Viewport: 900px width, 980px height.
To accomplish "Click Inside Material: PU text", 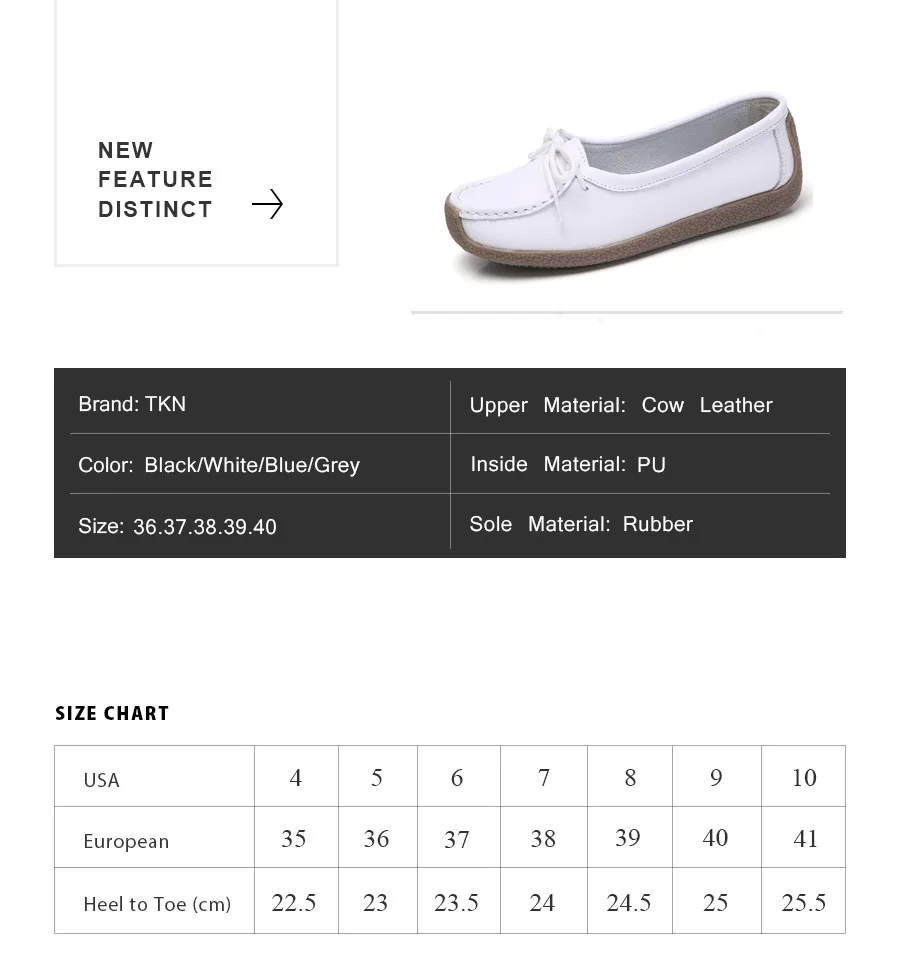I will pos(568,464).
